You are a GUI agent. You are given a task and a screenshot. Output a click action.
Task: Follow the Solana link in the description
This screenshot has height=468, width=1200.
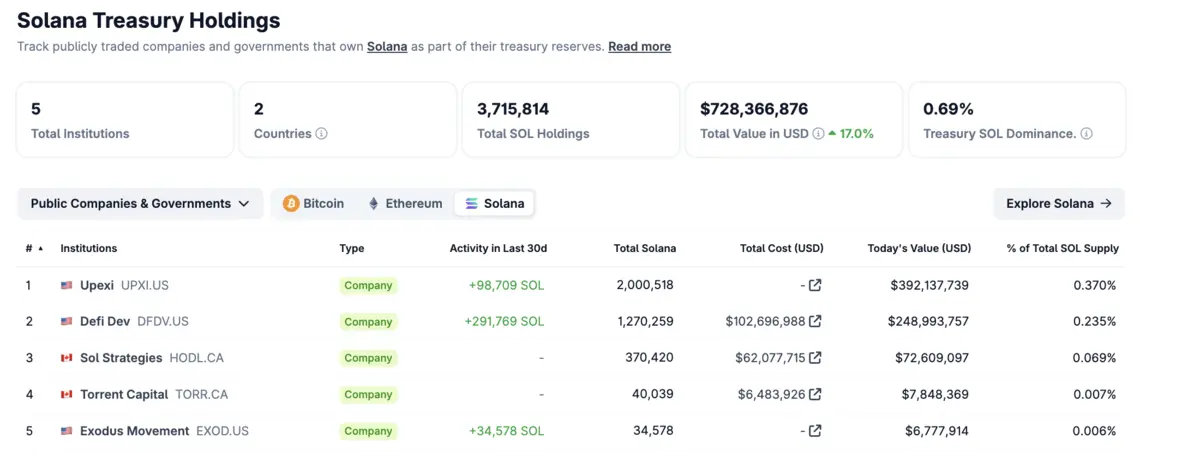387,47
